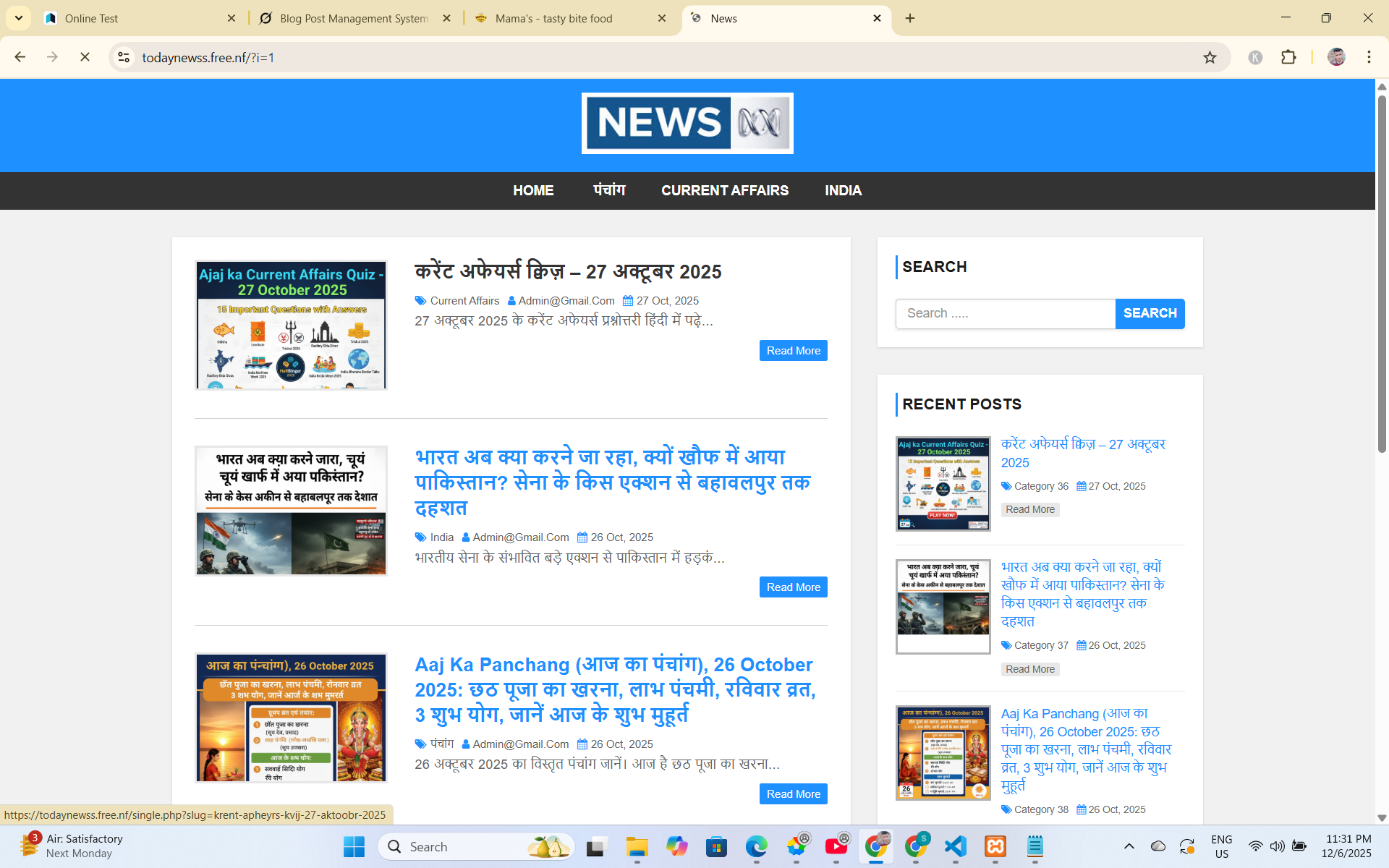1389x868 pixels.
Task: Launch XAMPP from the taskbar
Action: [995, 846]
